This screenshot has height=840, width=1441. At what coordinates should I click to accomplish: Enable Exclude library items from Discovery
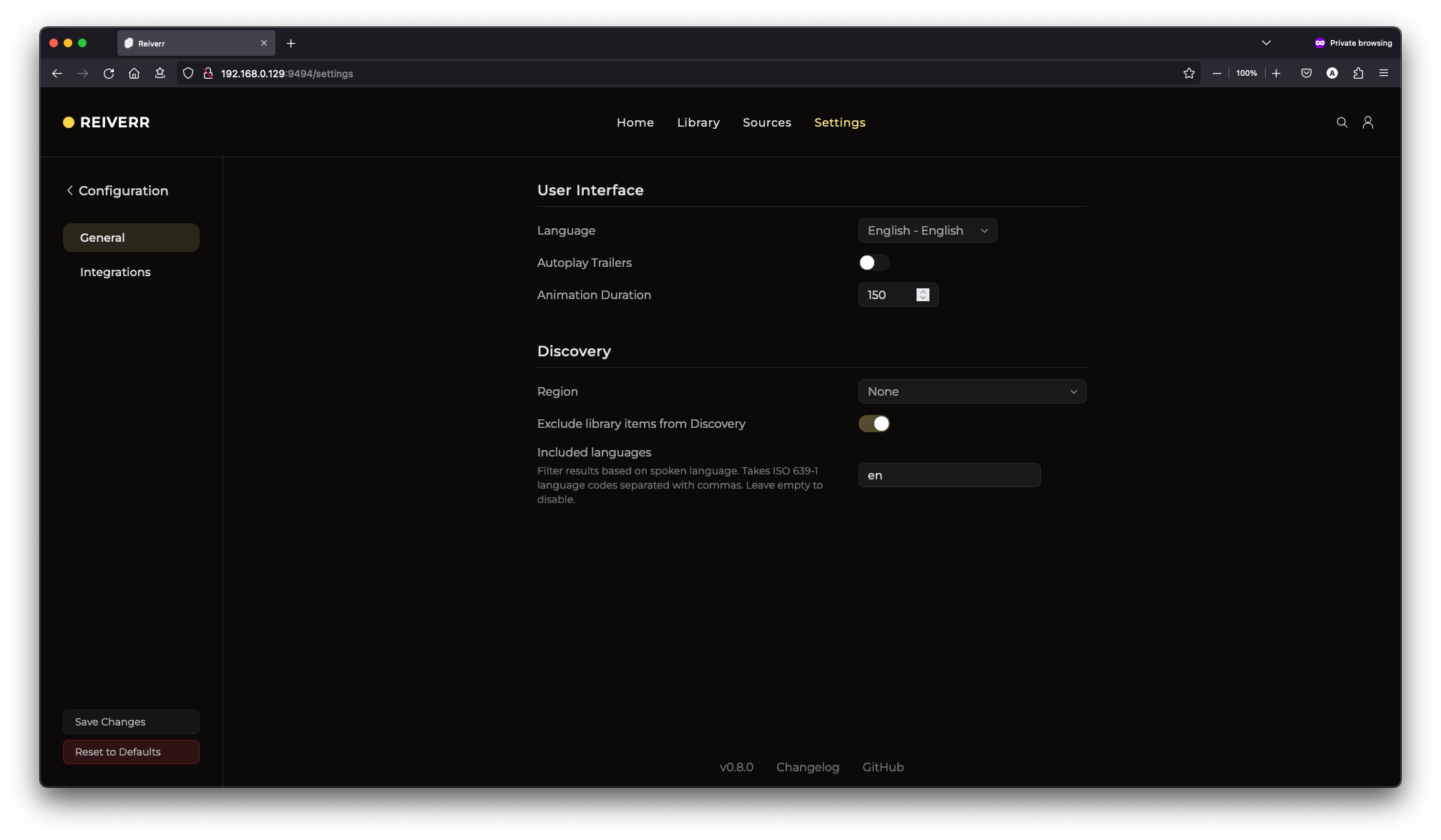873,423
